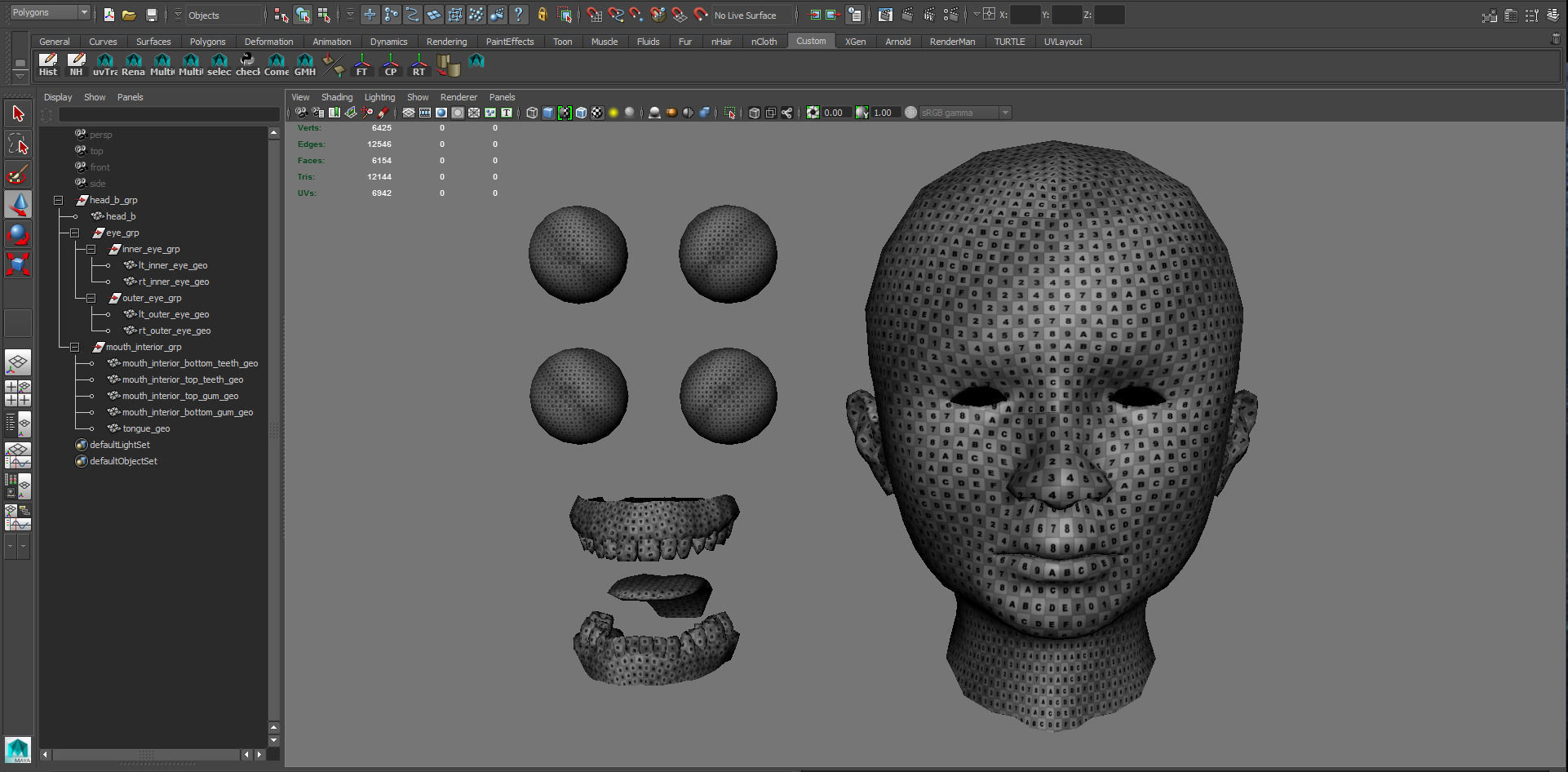Open shelf options menu arrow at left
1568x772 pixels.
(x=20, y=76)
